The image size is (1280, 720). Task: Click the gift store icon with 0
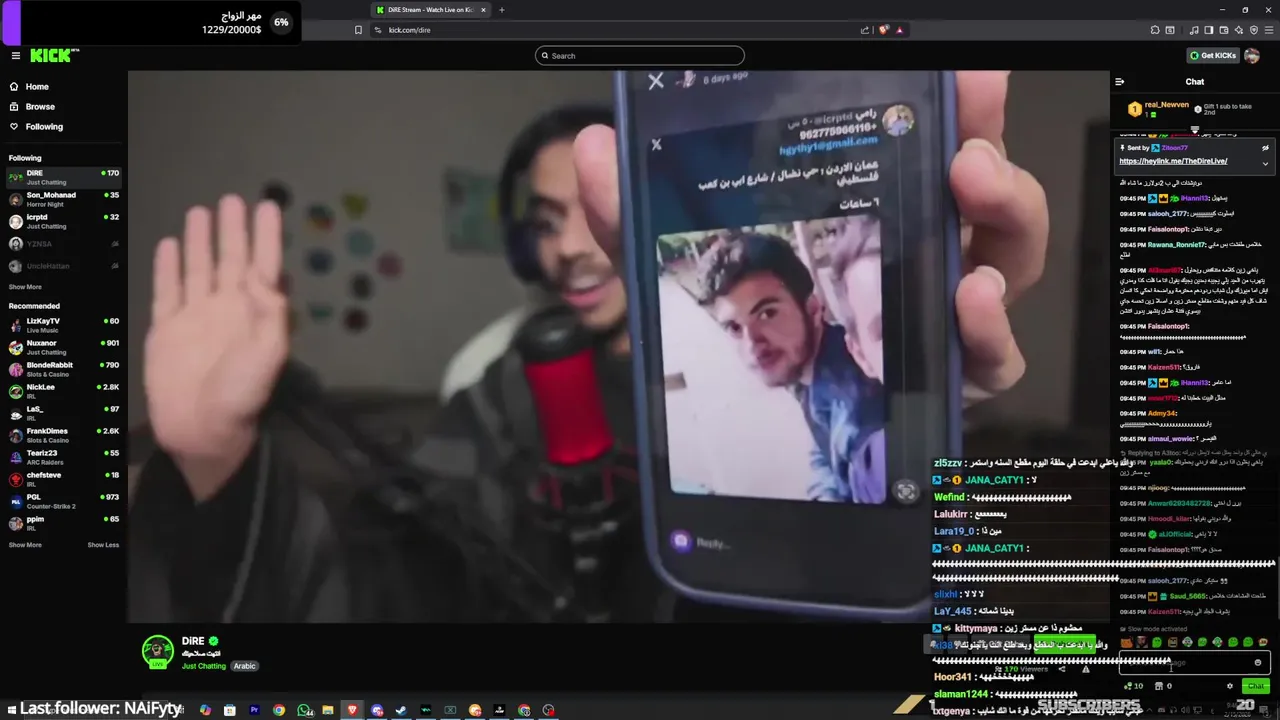pos(1161,686)
